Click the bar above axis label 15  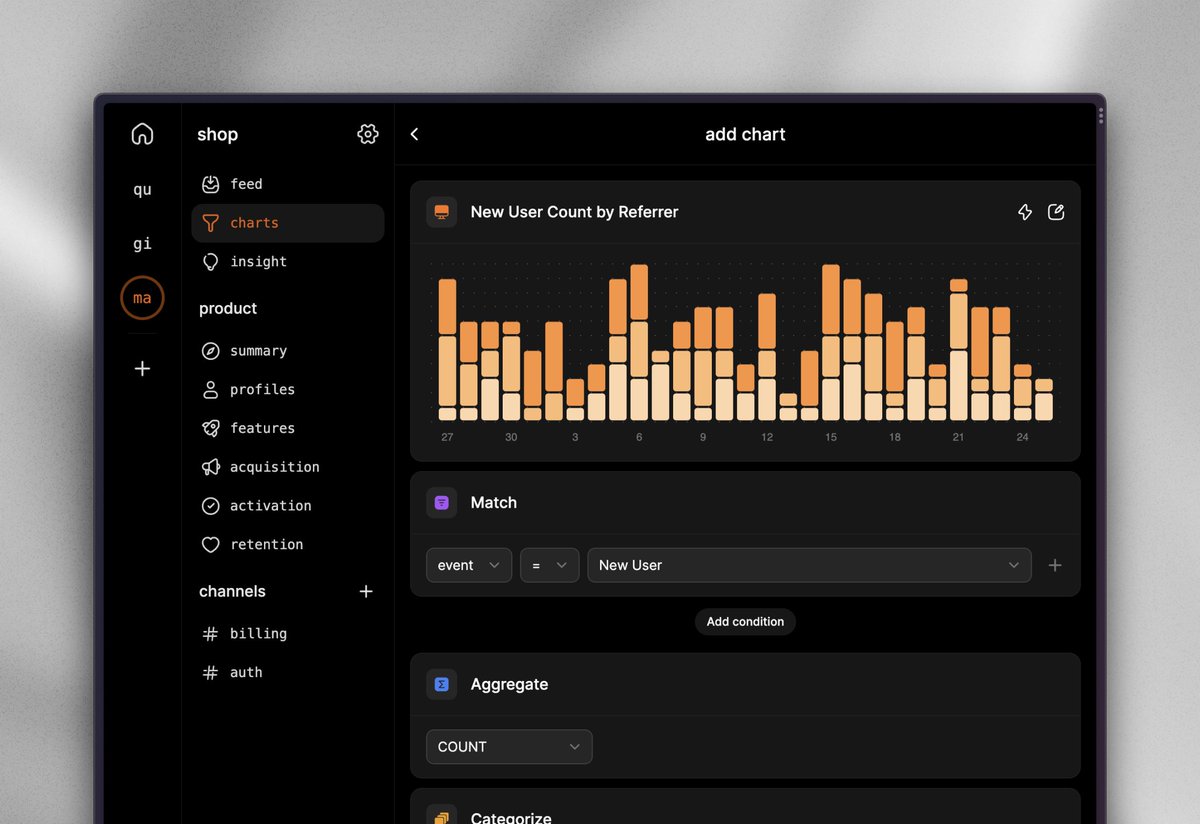point(831,343)
